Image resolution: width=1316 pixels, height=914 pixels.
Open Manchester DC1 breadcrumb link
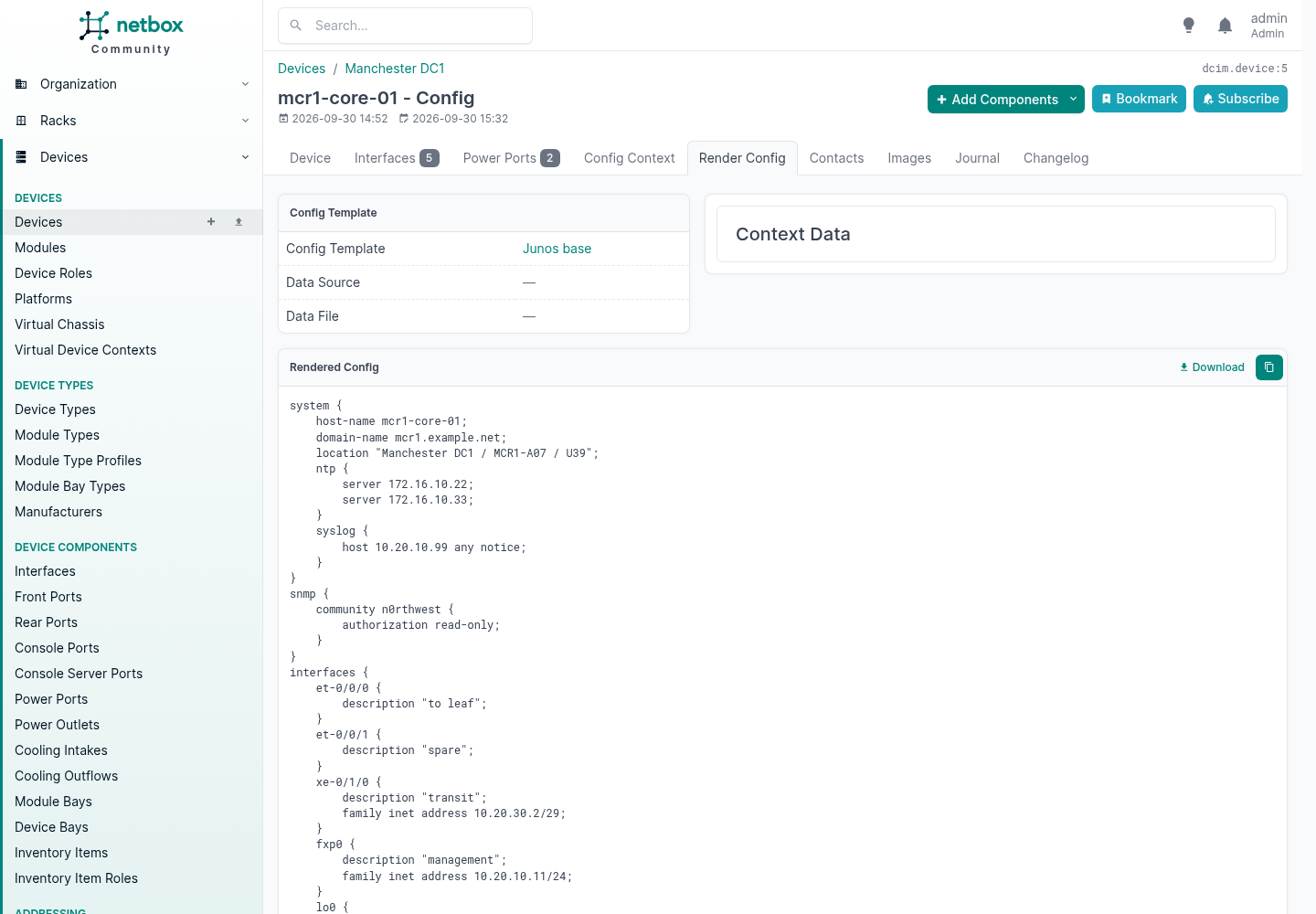tap(395, 69)
